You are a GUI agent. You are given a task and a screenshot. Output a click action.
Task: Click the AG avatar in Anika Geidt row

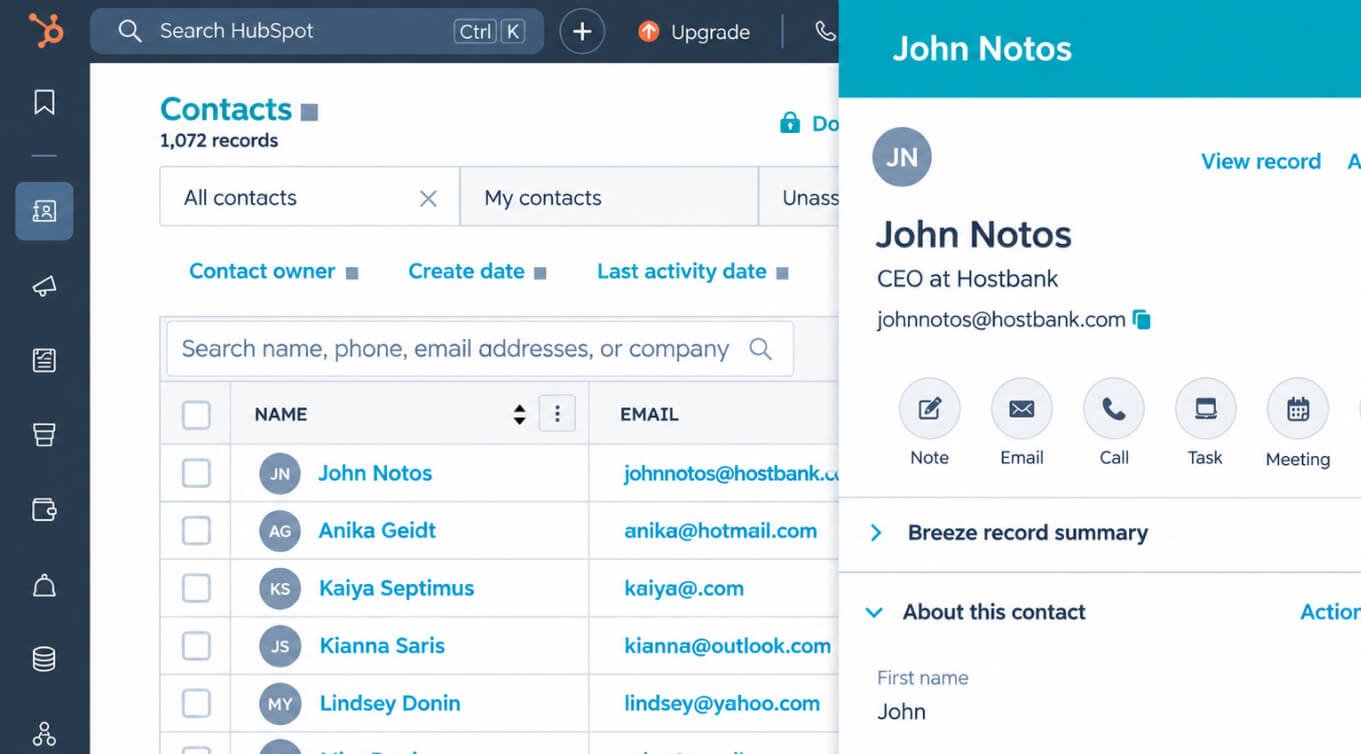(280, 531)
